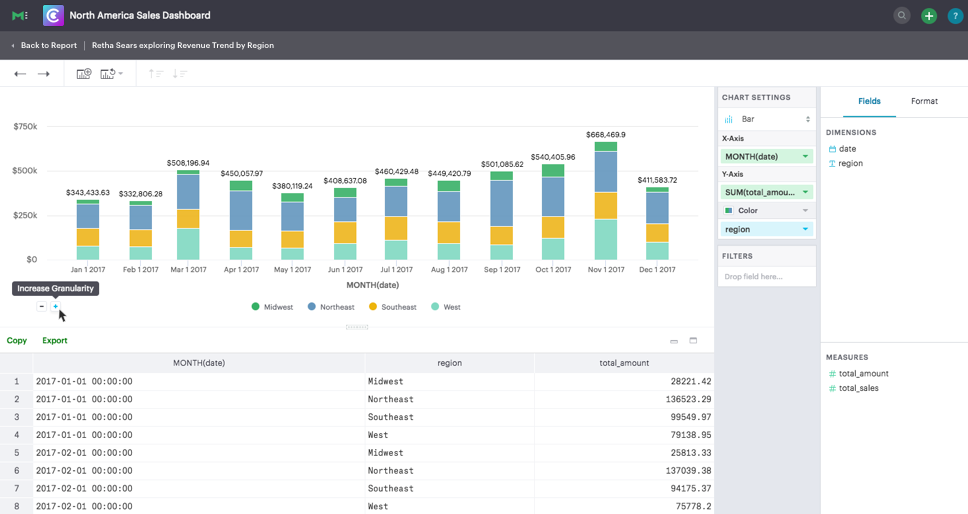This screenshot has width=968, height=514.
Task: Open the search magnifier icon
Action: (x=902, y=15)
